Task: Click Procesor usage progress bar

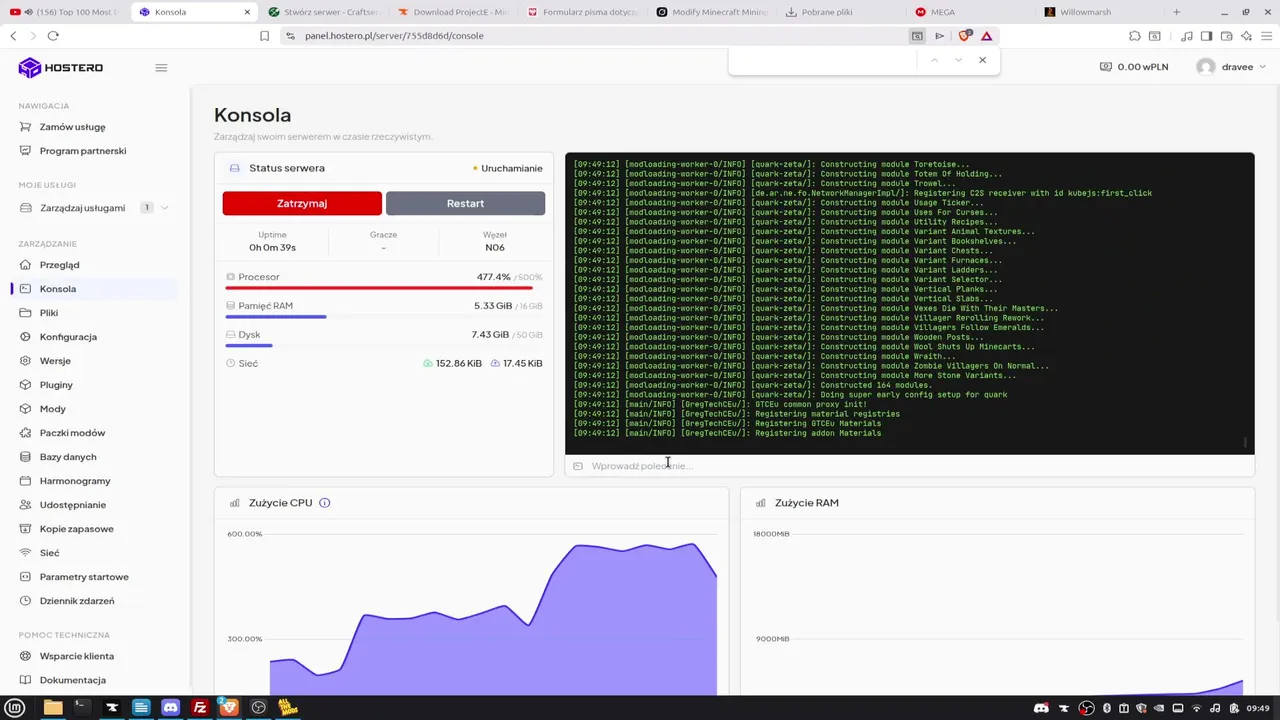Action: (384, 288)
